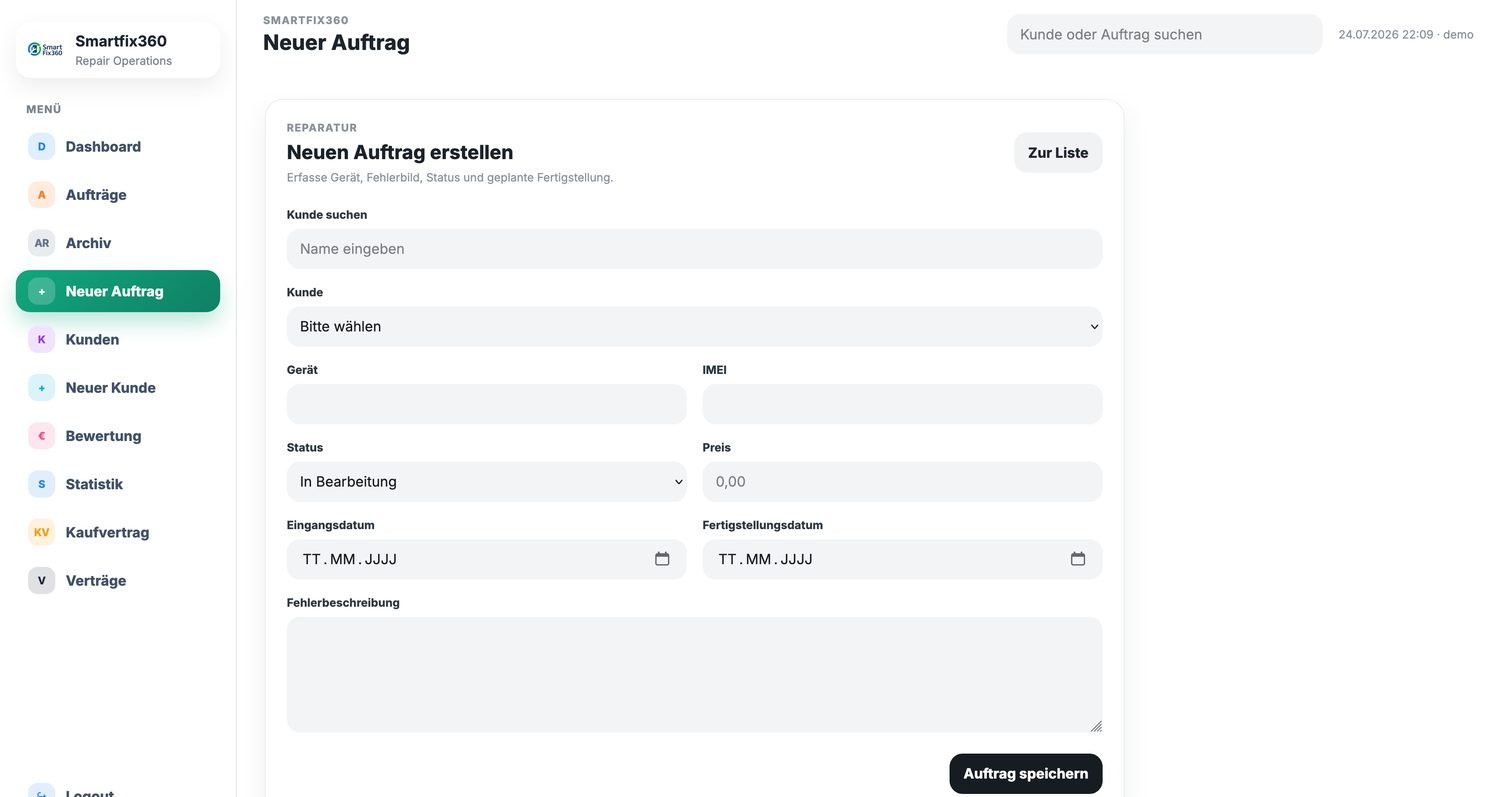Click the Kaufvertrag 'KV' sidebar icon
Screen dimensions: 1500x797
pyautogui.click(x=41, y=532)
